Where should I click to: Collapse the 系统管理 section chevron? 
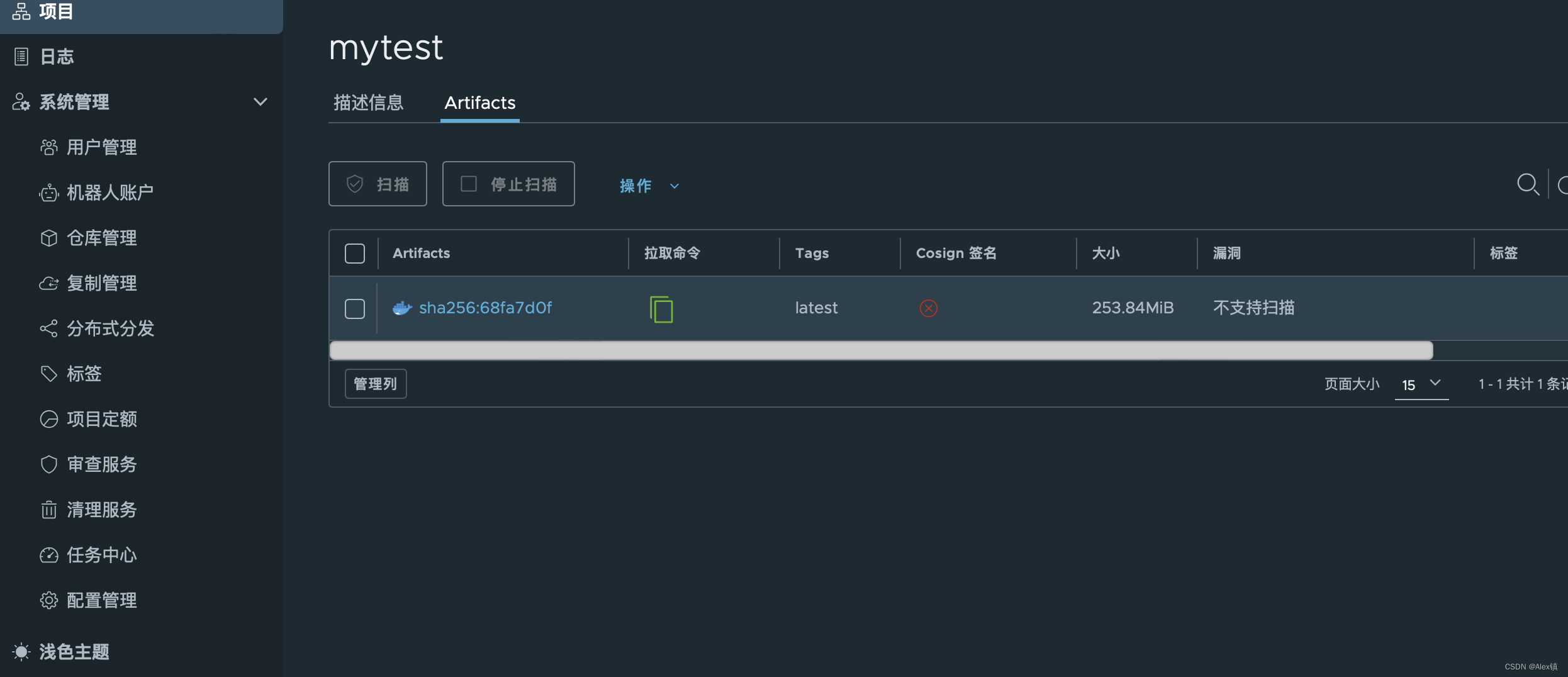pos(260,102)
